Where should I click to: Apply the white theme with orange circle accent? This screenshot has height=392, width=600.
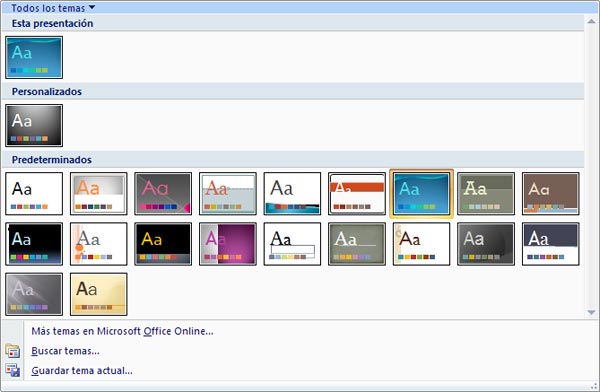99,244
